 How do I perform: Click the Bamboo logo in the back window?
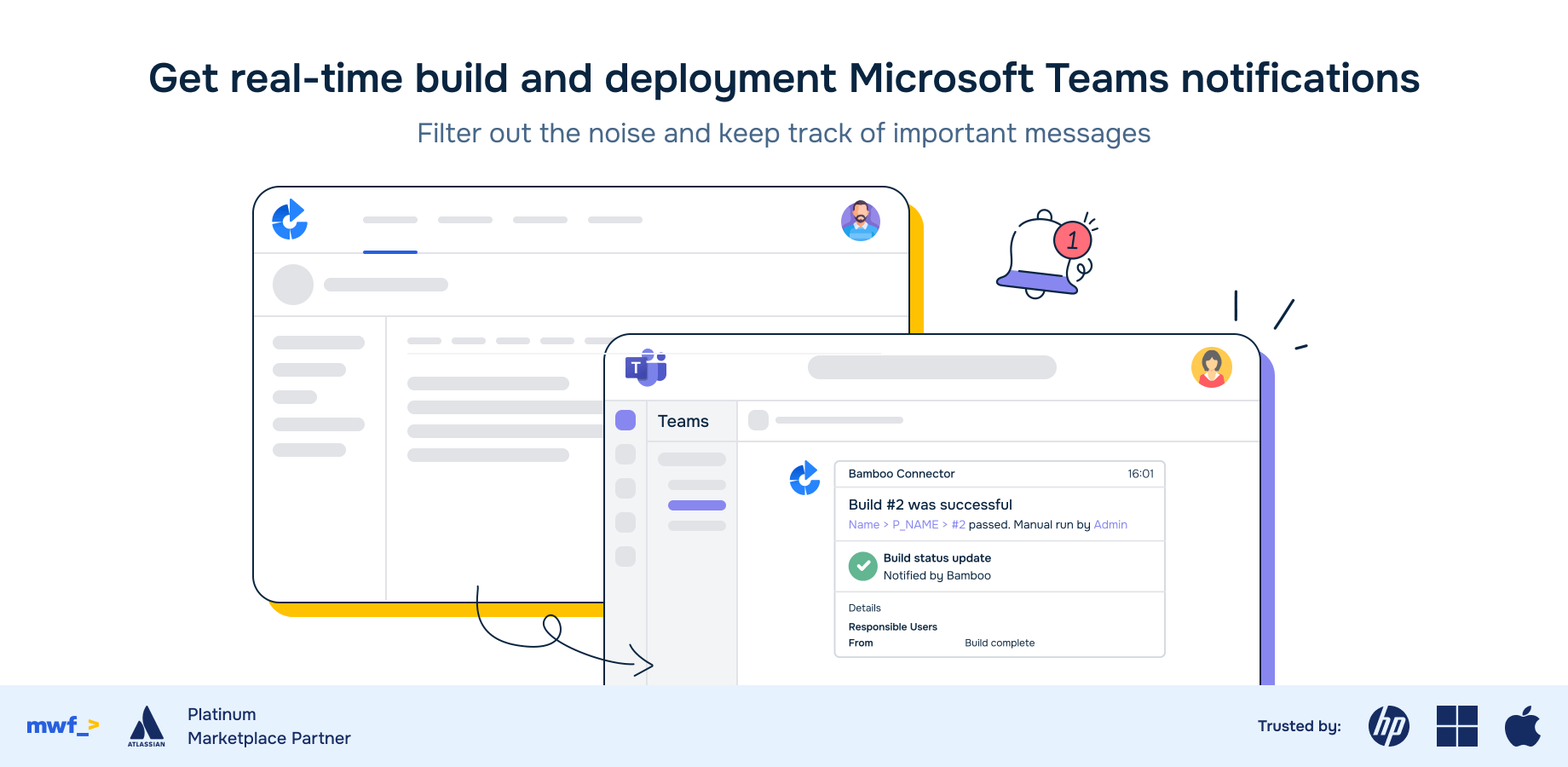290,219
